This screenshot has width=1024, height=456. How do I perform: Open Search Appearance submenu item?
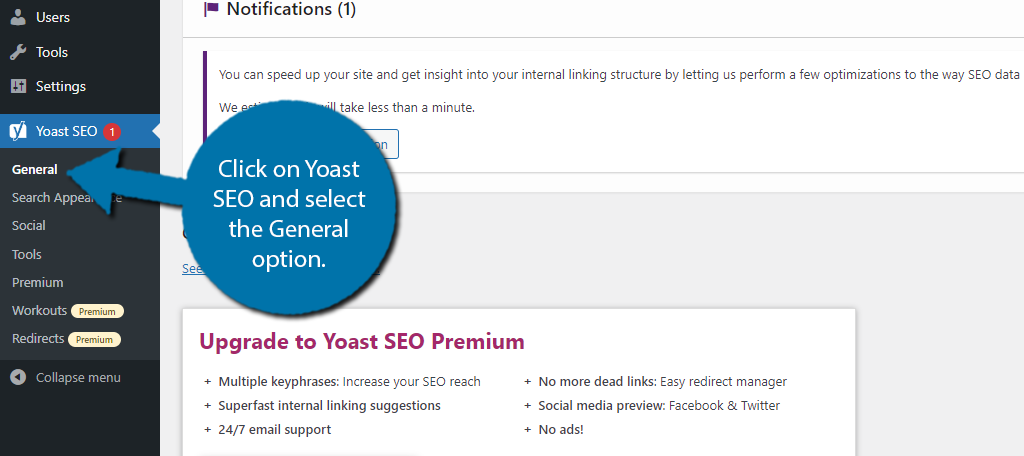click(67, 198)
